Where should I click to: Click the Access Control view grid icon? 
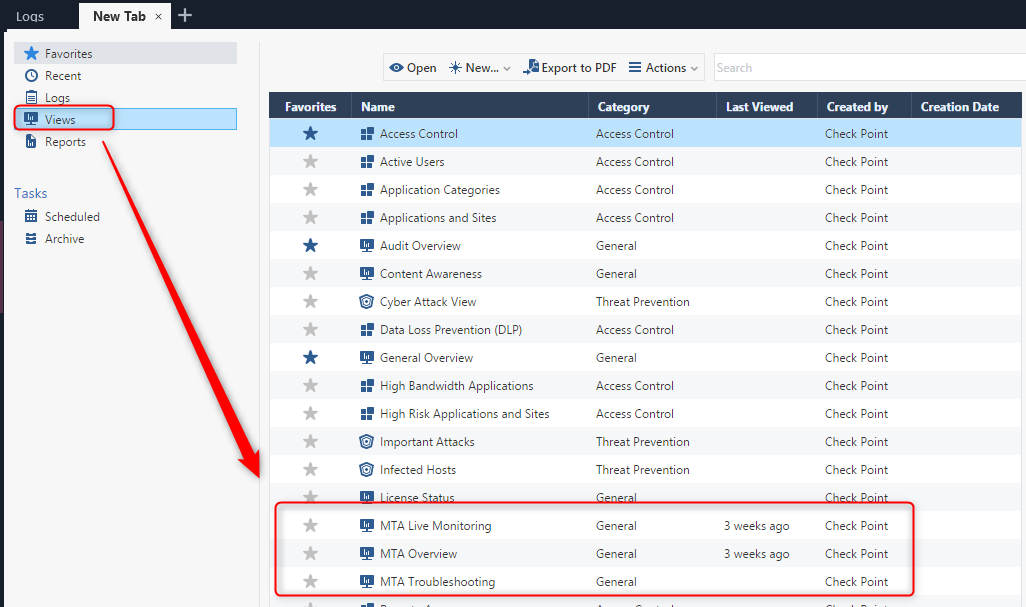367,133
